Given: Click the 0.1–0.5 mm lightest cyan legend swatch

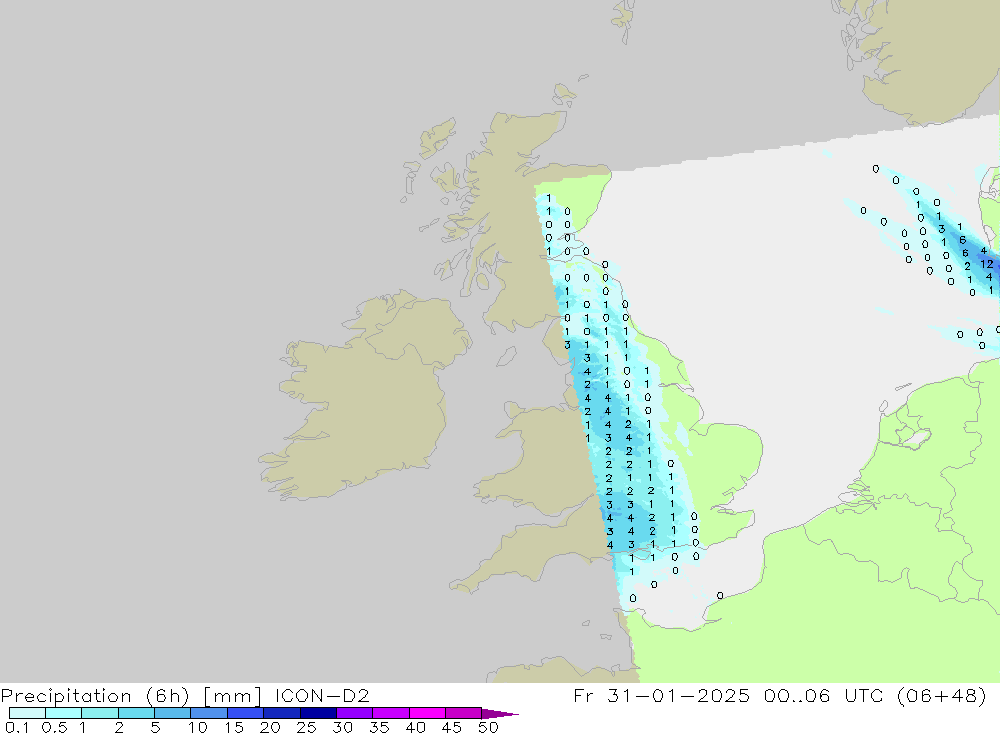Looking at the screenshot, I should (27, 713).
